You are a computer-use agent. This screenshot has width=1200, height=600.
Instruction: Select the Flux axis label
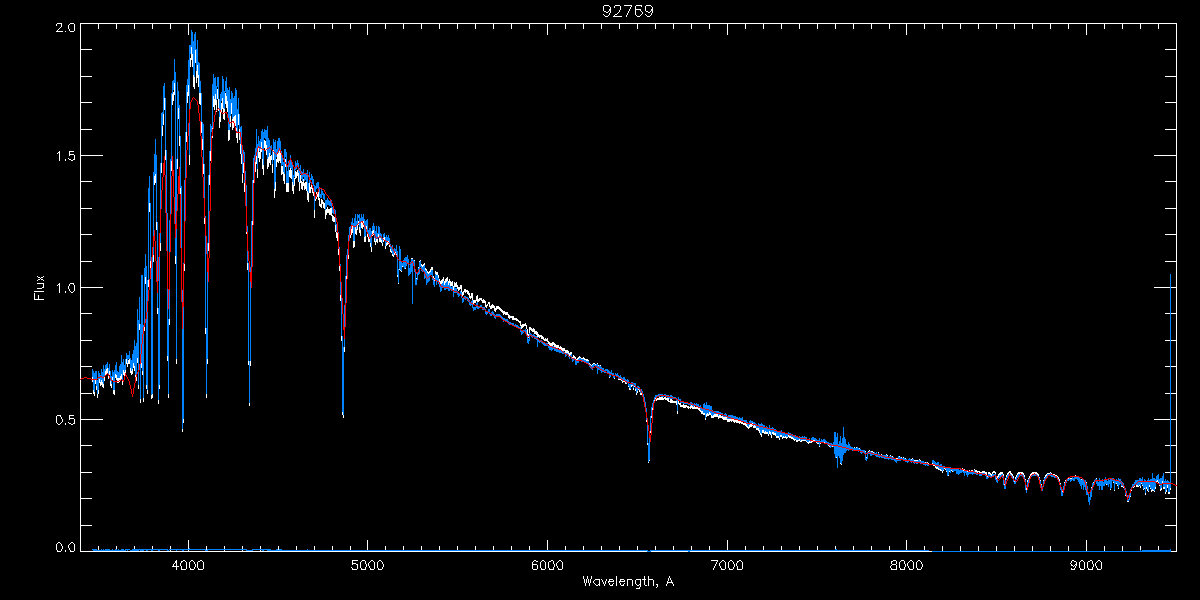click(40, 287)
